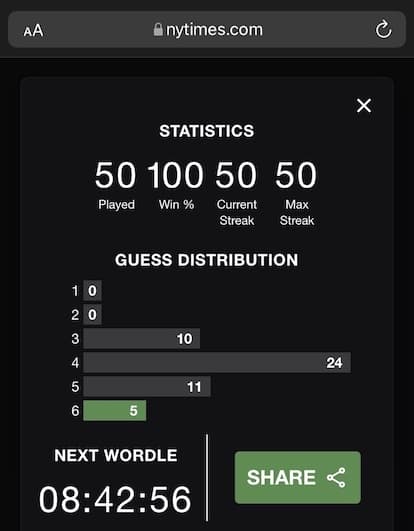Select the green bar for 6 guesses
Image resolution: width=414 pixels, height=531 pixels.
point(115,410)
